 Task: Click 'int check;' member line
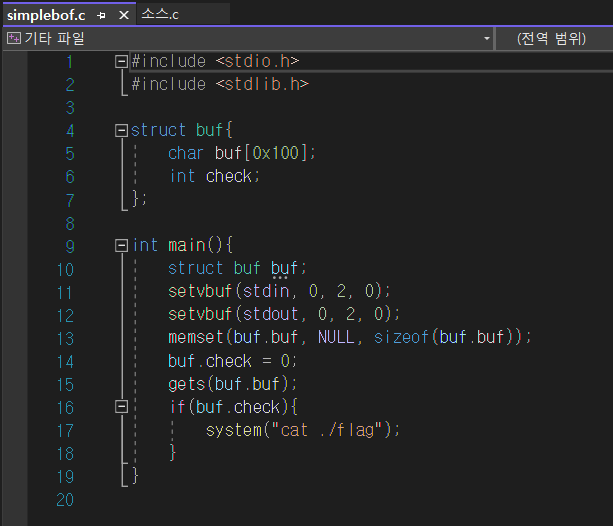214,176
